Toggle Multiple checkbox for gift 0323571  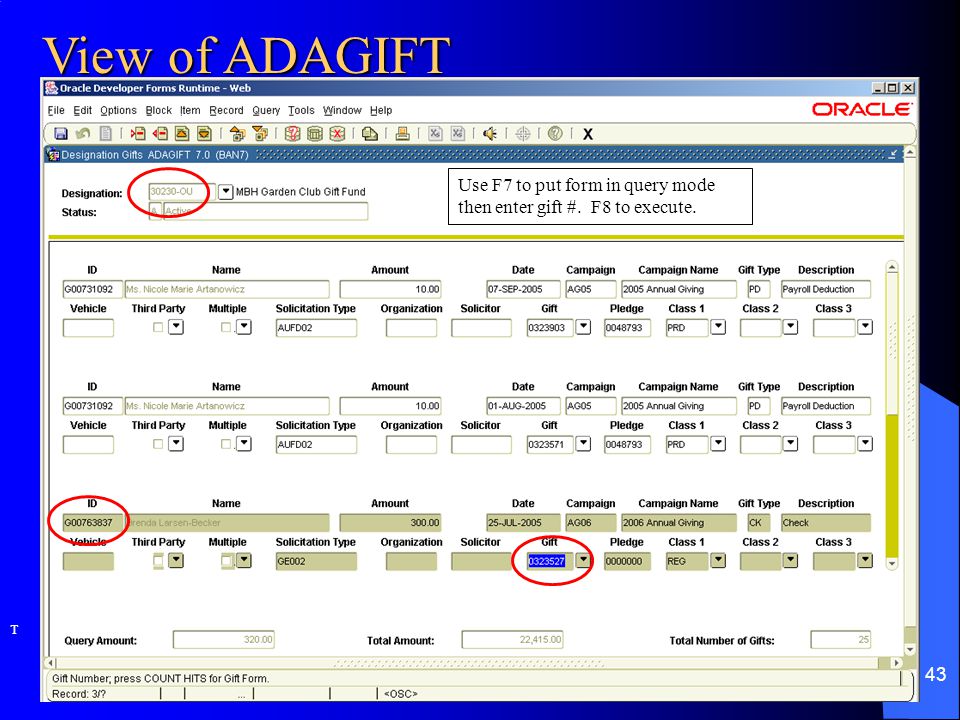pyautogui.click(x=226, y=444)
